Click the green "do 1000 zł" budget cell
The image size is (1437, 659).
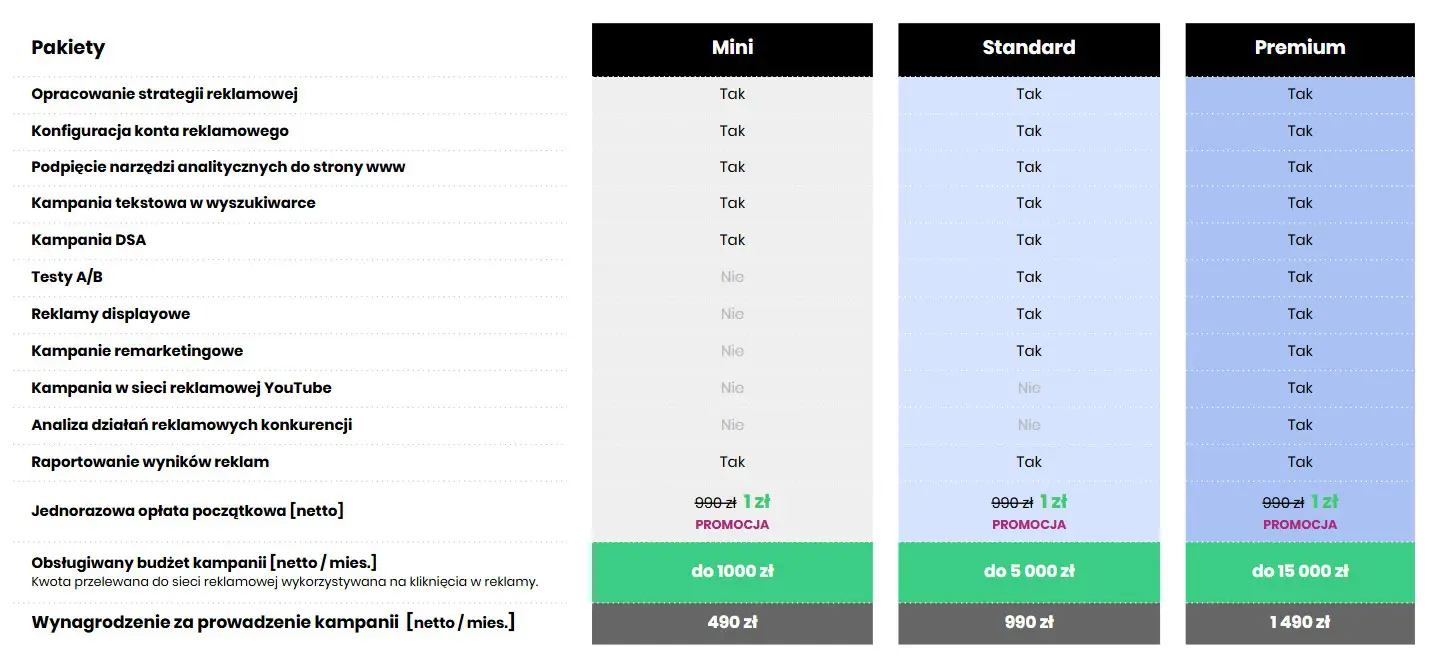(x=732, y=572)
